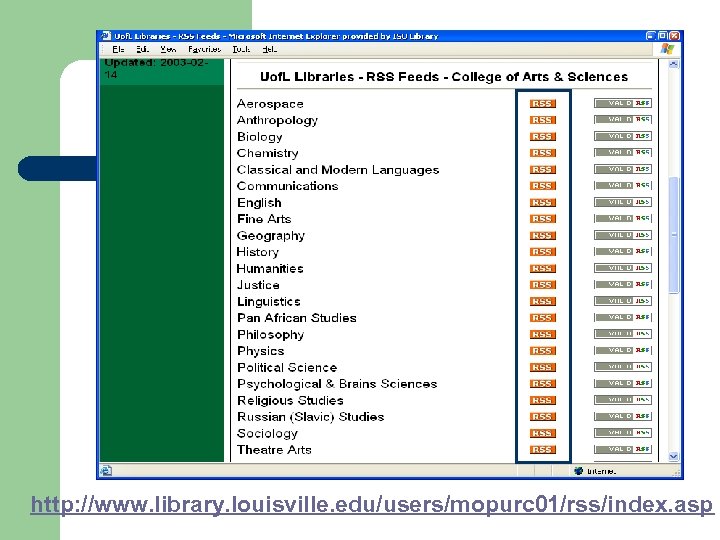Open the View menu
This screenshot has width=720, height=540.
point(169,49)
